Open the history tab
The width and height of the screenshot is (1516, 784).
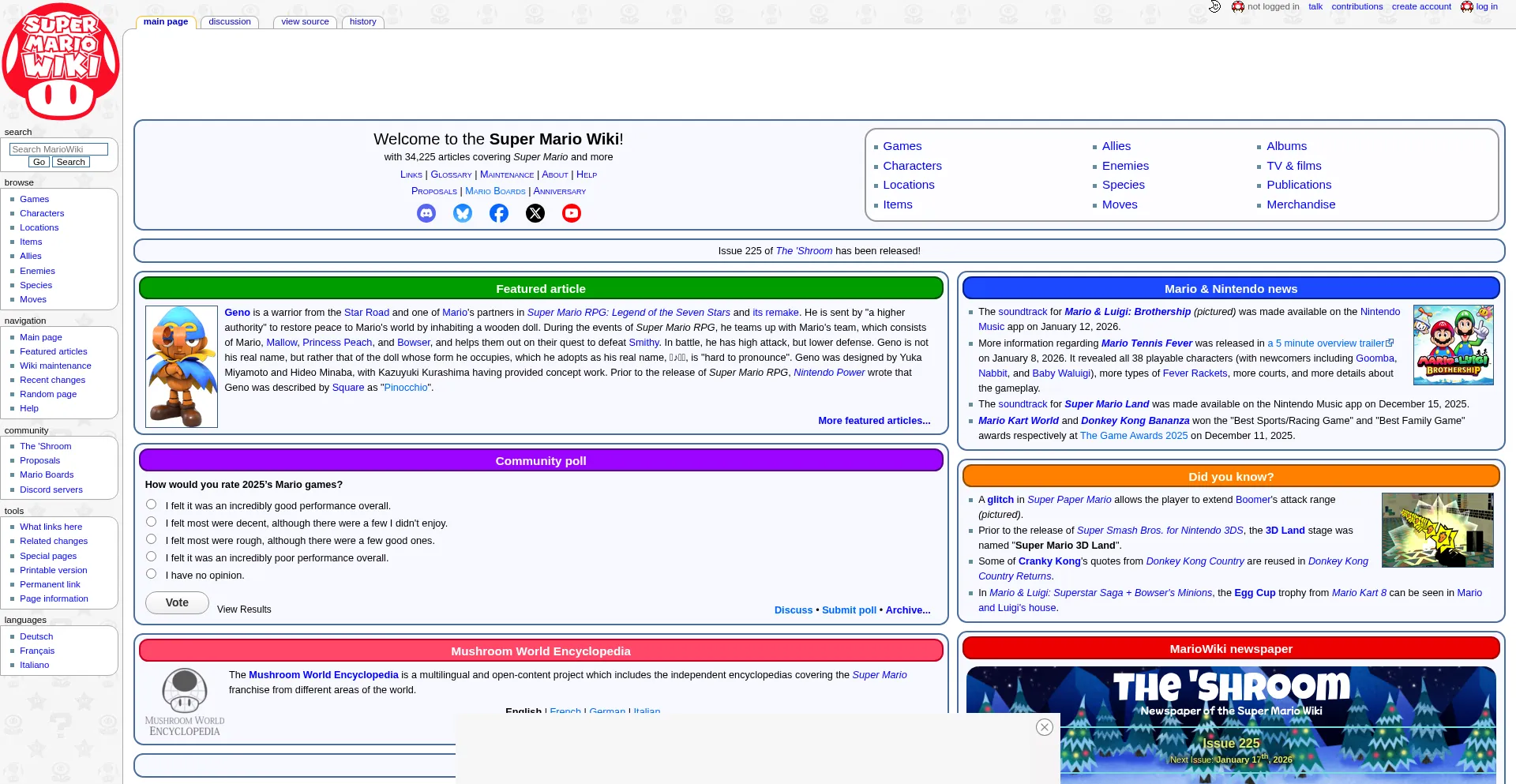[x=362, y=21]
